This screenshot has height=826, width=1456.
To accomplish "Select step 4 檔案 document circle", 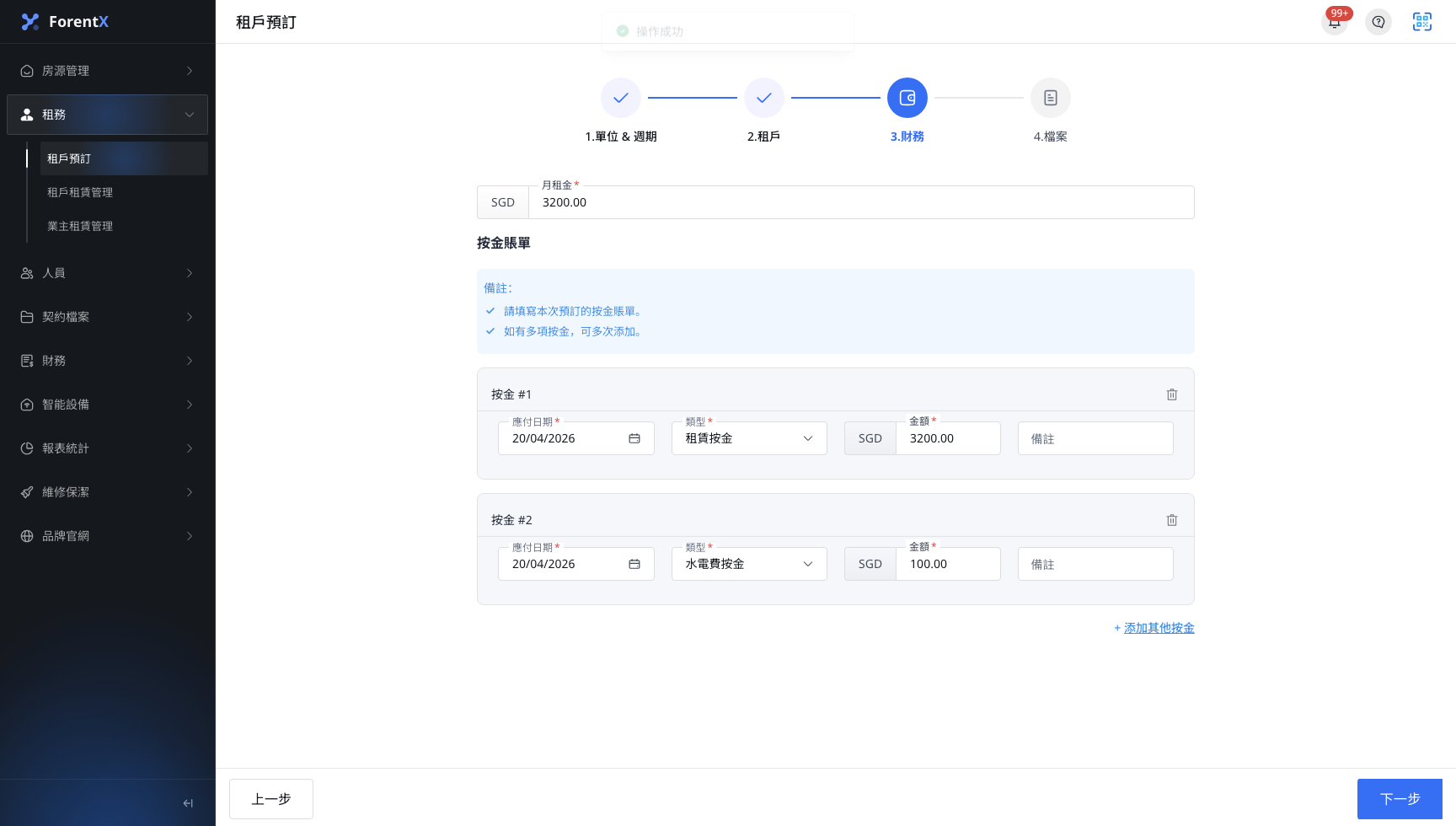I will 1051,98.
